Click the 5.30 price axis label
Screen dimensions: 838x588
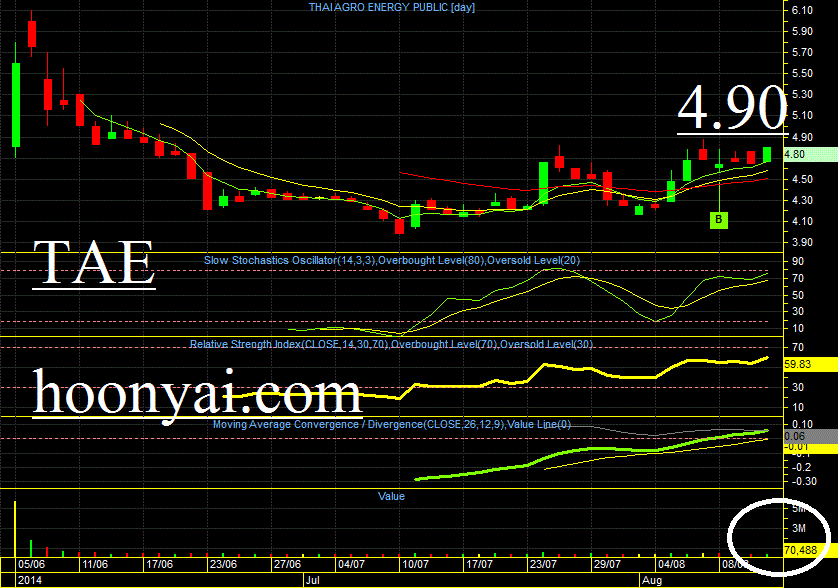click(x=802, y=94)
